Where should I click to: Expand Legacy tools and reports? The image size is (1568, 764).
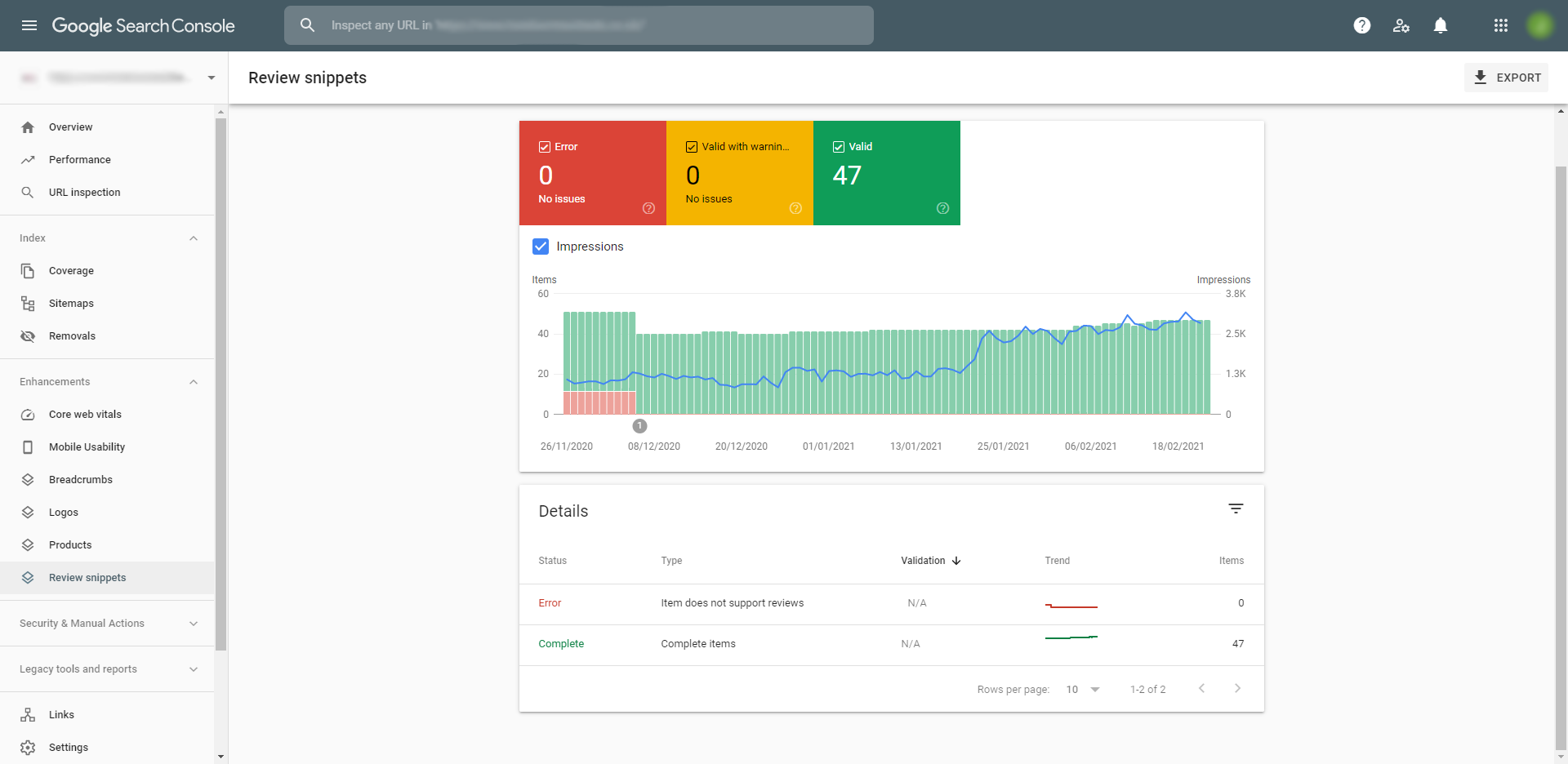click(x=194, y=669)
